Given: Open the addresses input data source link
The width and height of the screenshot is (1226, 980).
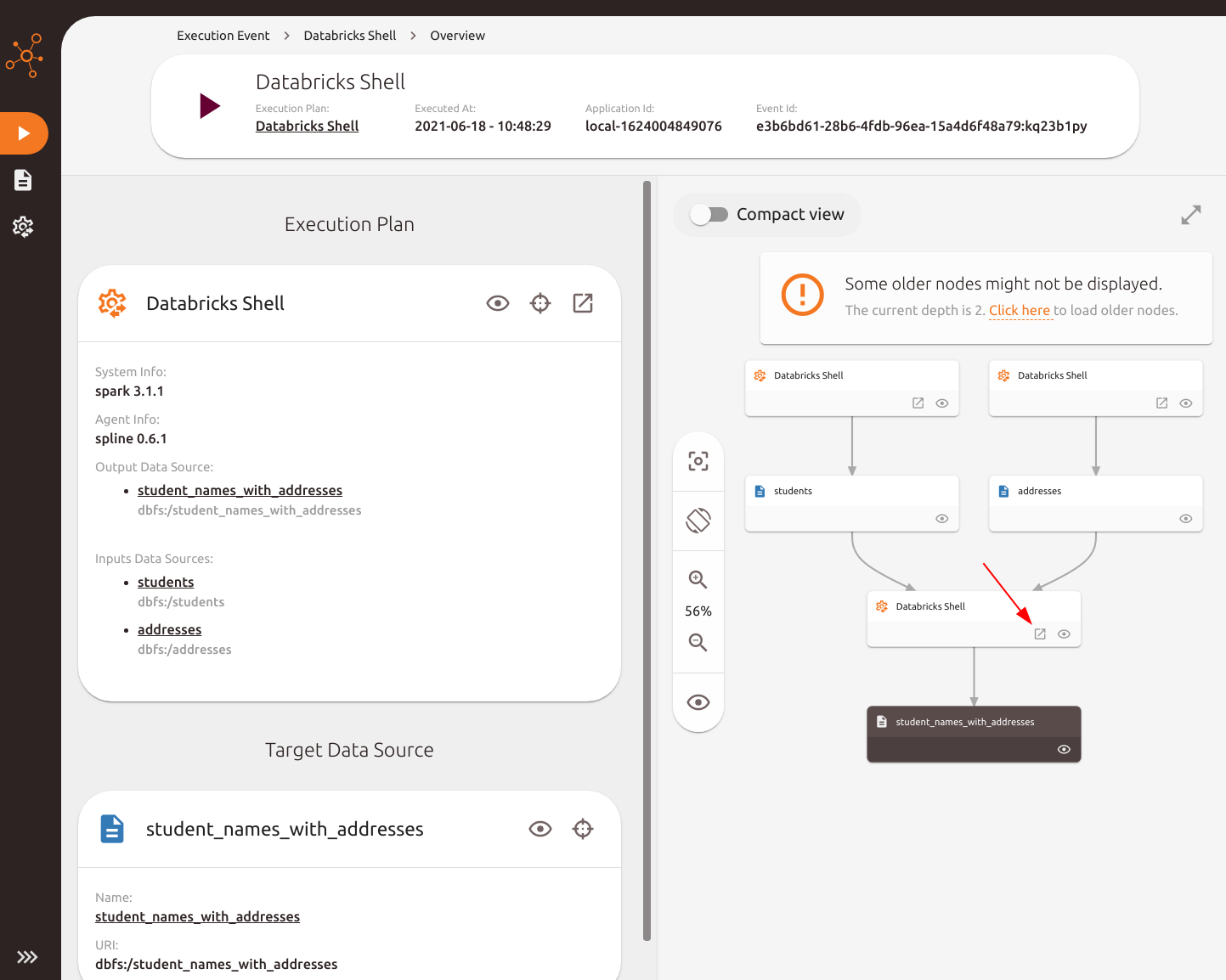Looking at the screenshot, I should [x=169, y=629].
